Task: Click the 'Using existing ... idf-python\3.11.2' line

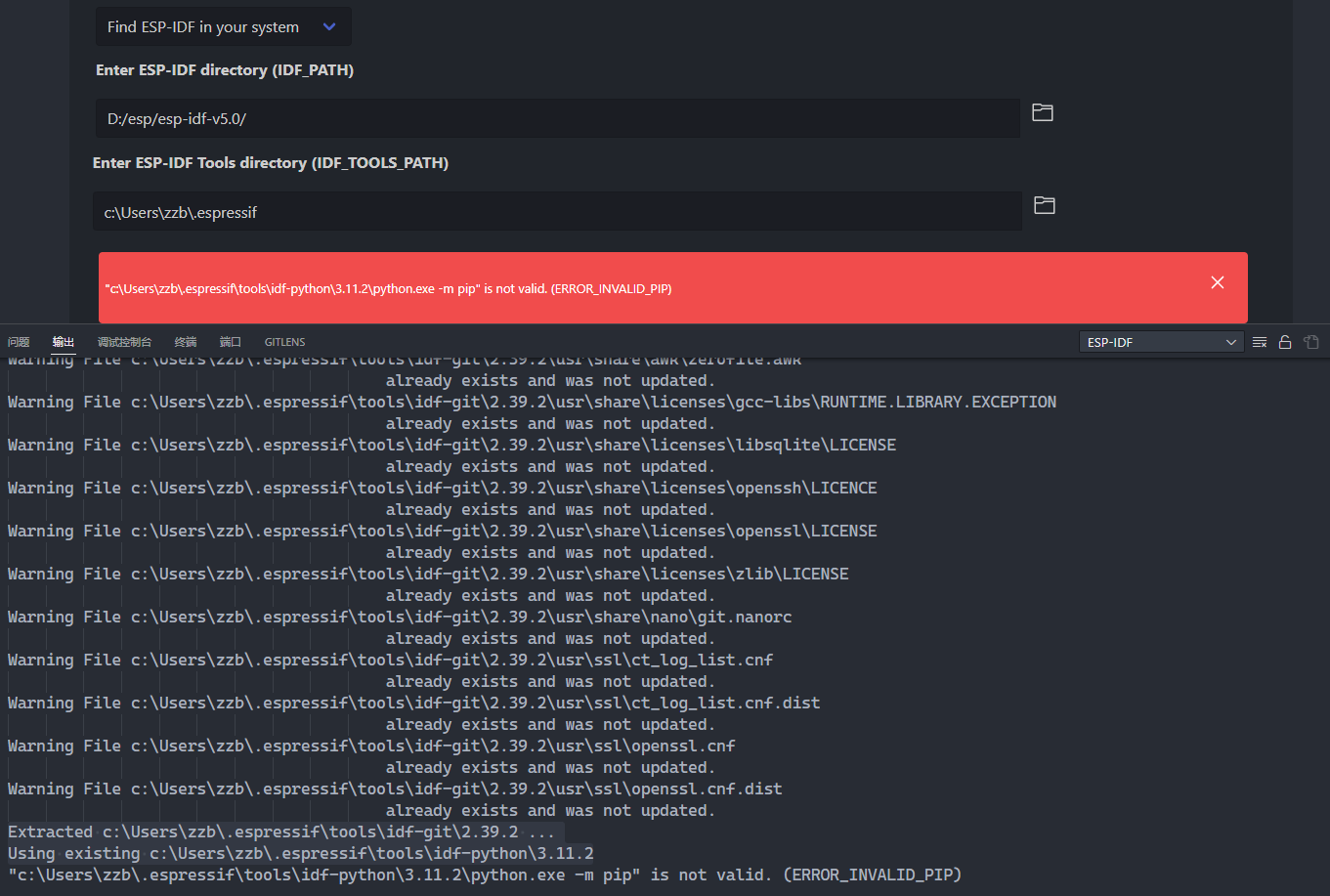Action: pos(301,853)
